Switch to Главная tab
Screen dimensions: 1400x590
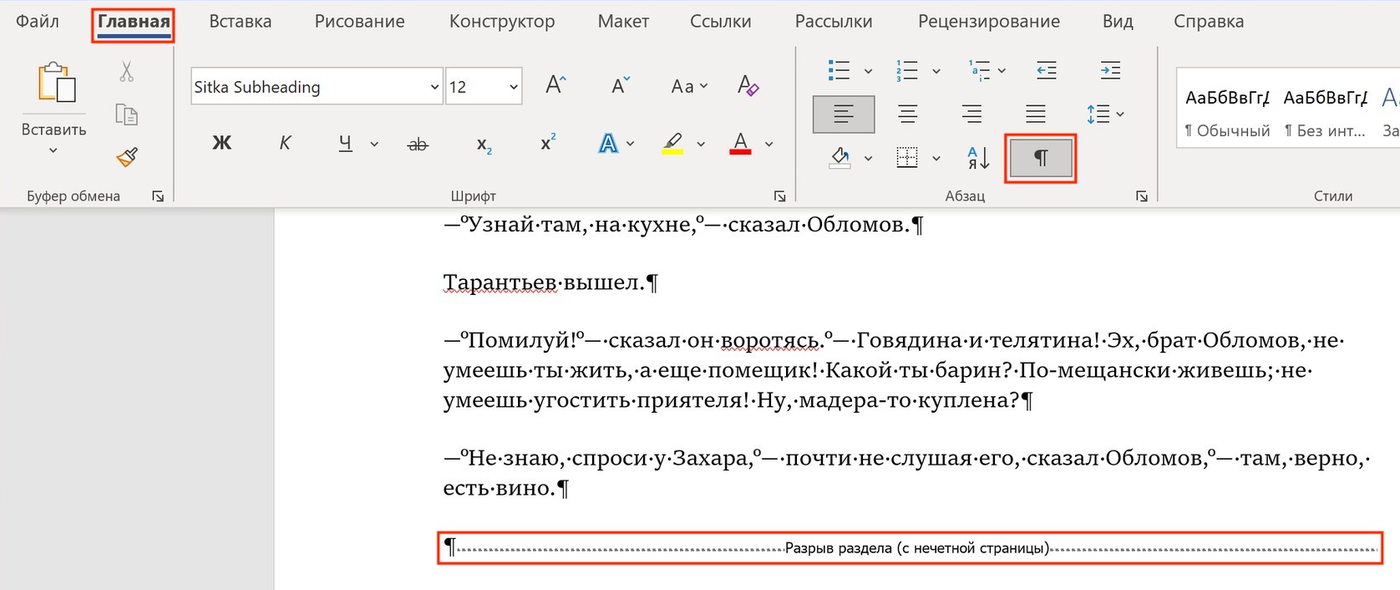pos(134,21)
